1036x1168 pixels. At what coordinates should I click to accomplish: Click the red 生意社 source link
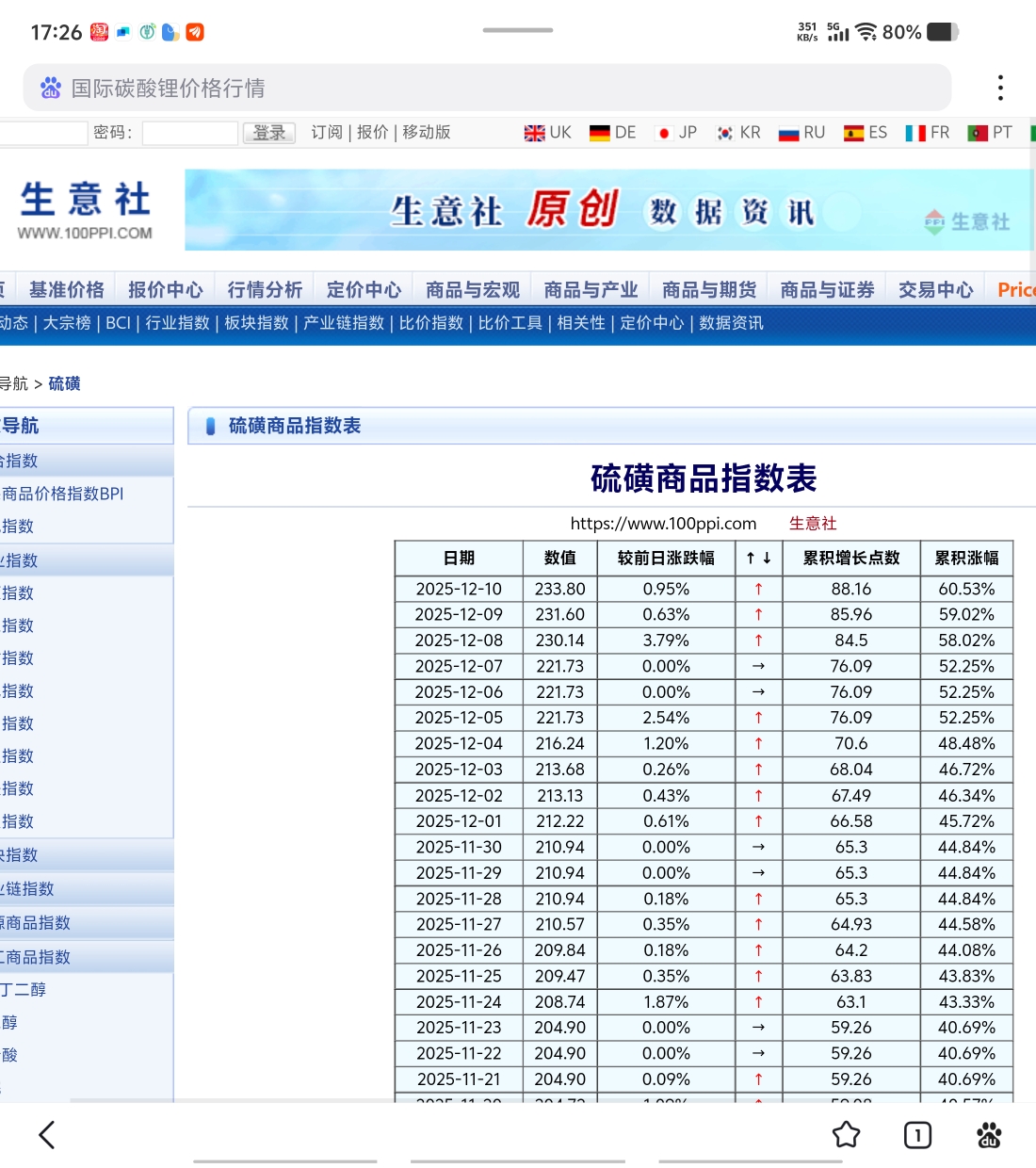pos(812,524)
